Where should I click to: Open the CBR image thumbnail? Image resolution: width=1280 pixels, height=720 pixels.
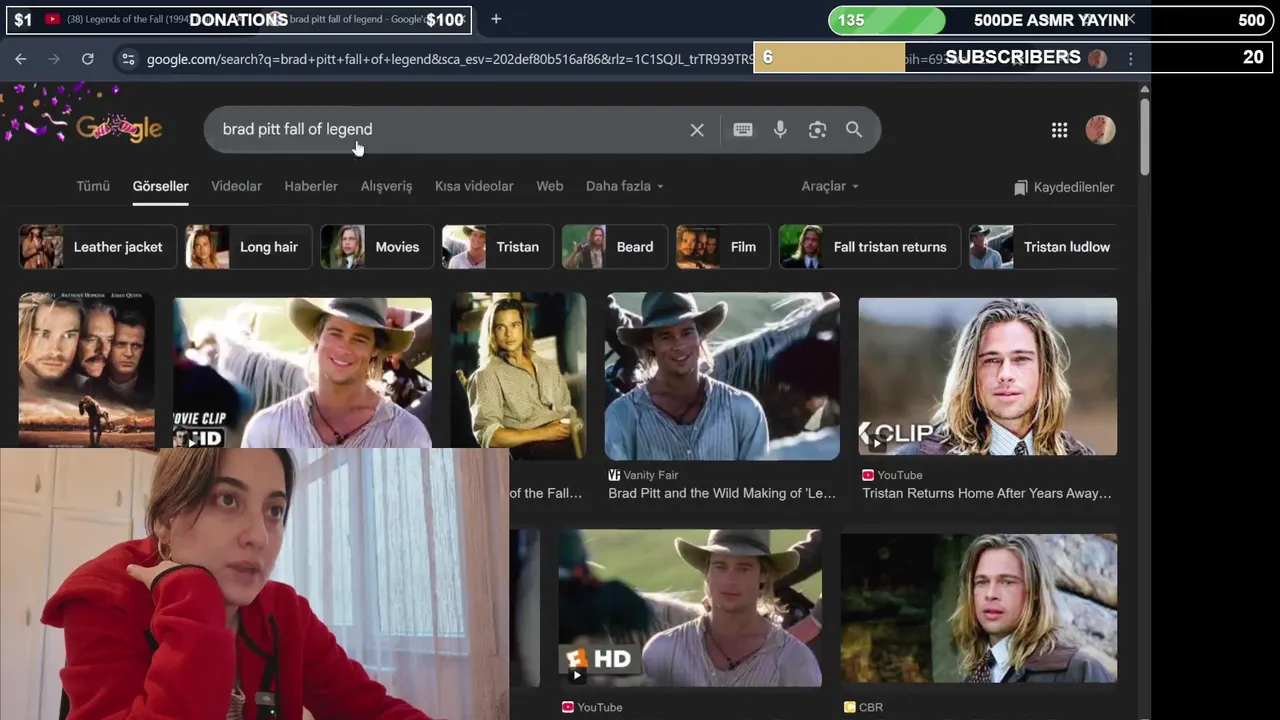pyautogui.click(x=979, y=608)
